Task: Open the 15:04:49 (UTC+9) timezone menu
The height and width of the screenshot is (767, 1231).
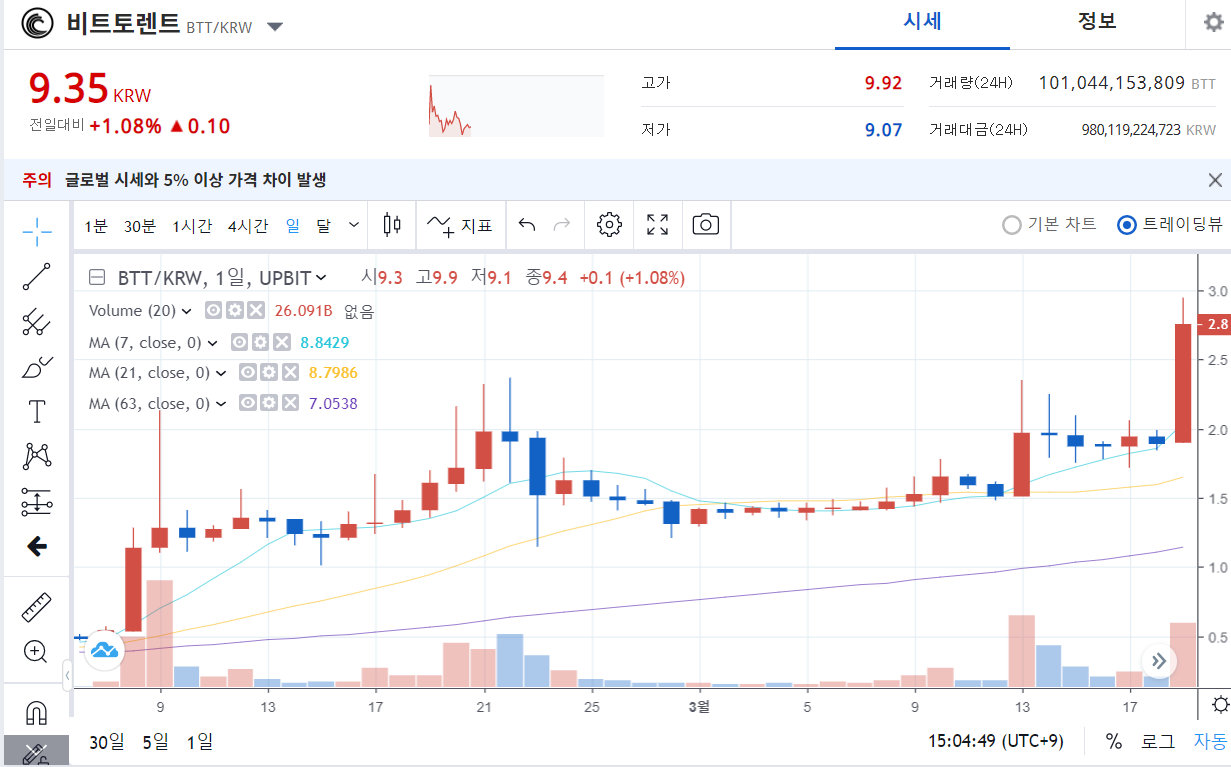Action: (996, 742)
